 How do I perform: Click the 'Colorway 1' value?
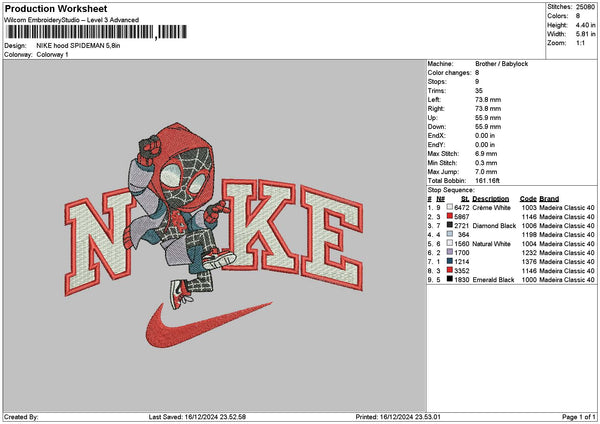52,55
